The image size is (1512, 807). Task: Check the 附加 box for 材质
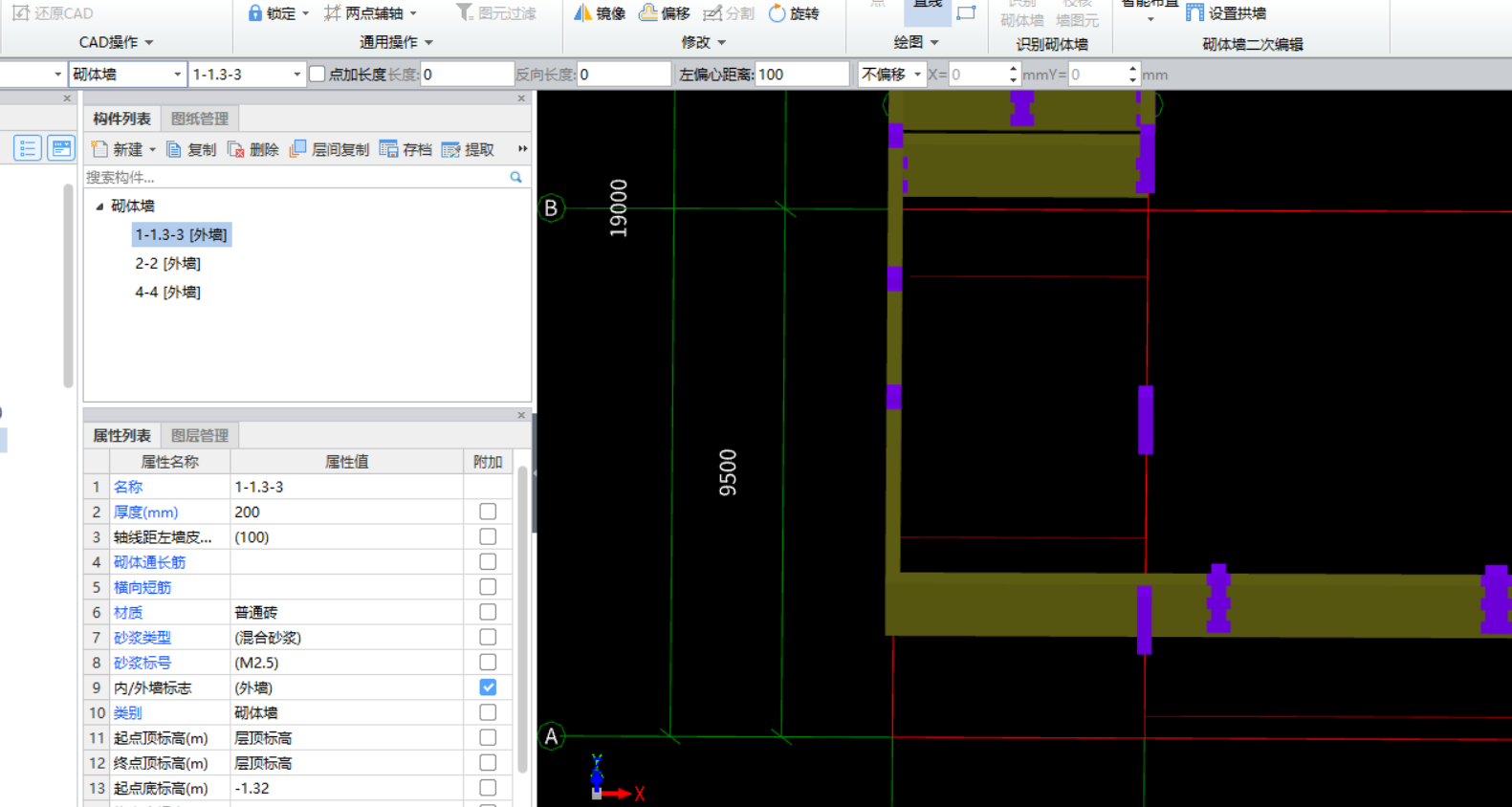pyautogui.click(x=488, y=612)
